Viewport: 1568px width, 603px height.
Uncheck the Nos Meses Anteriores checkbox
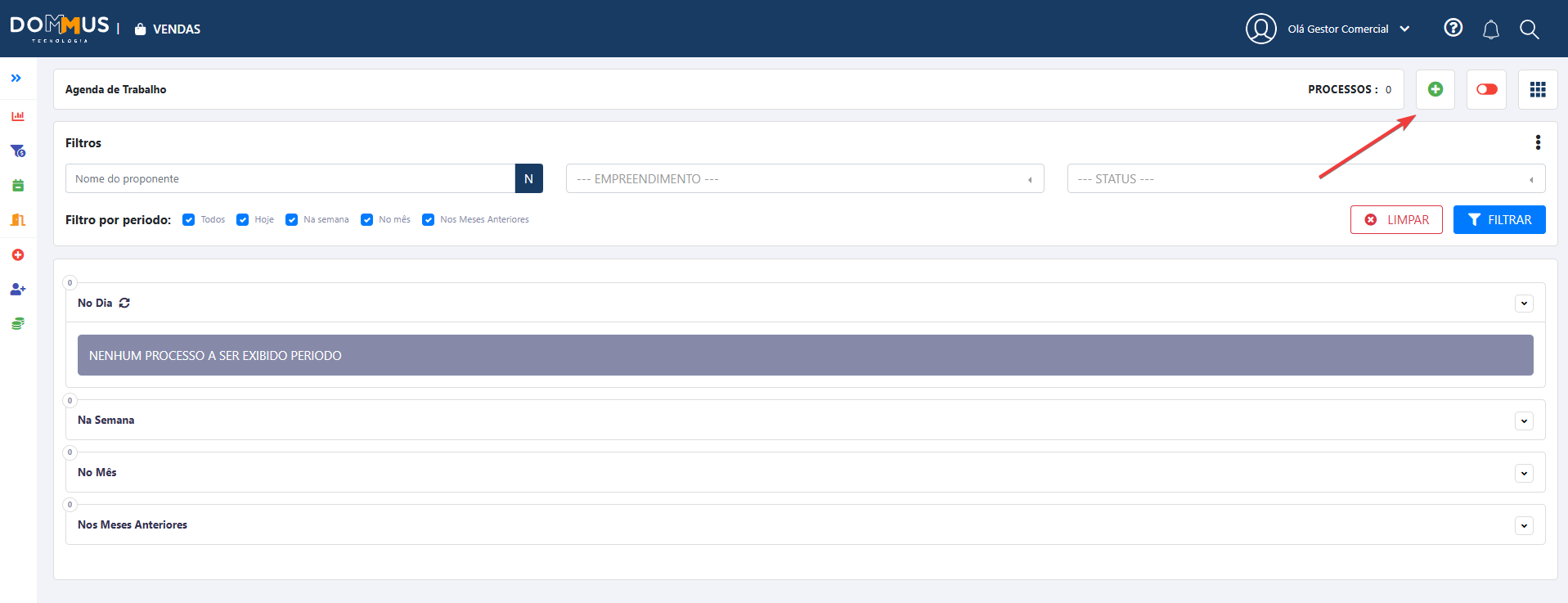[x=429, y=220]
